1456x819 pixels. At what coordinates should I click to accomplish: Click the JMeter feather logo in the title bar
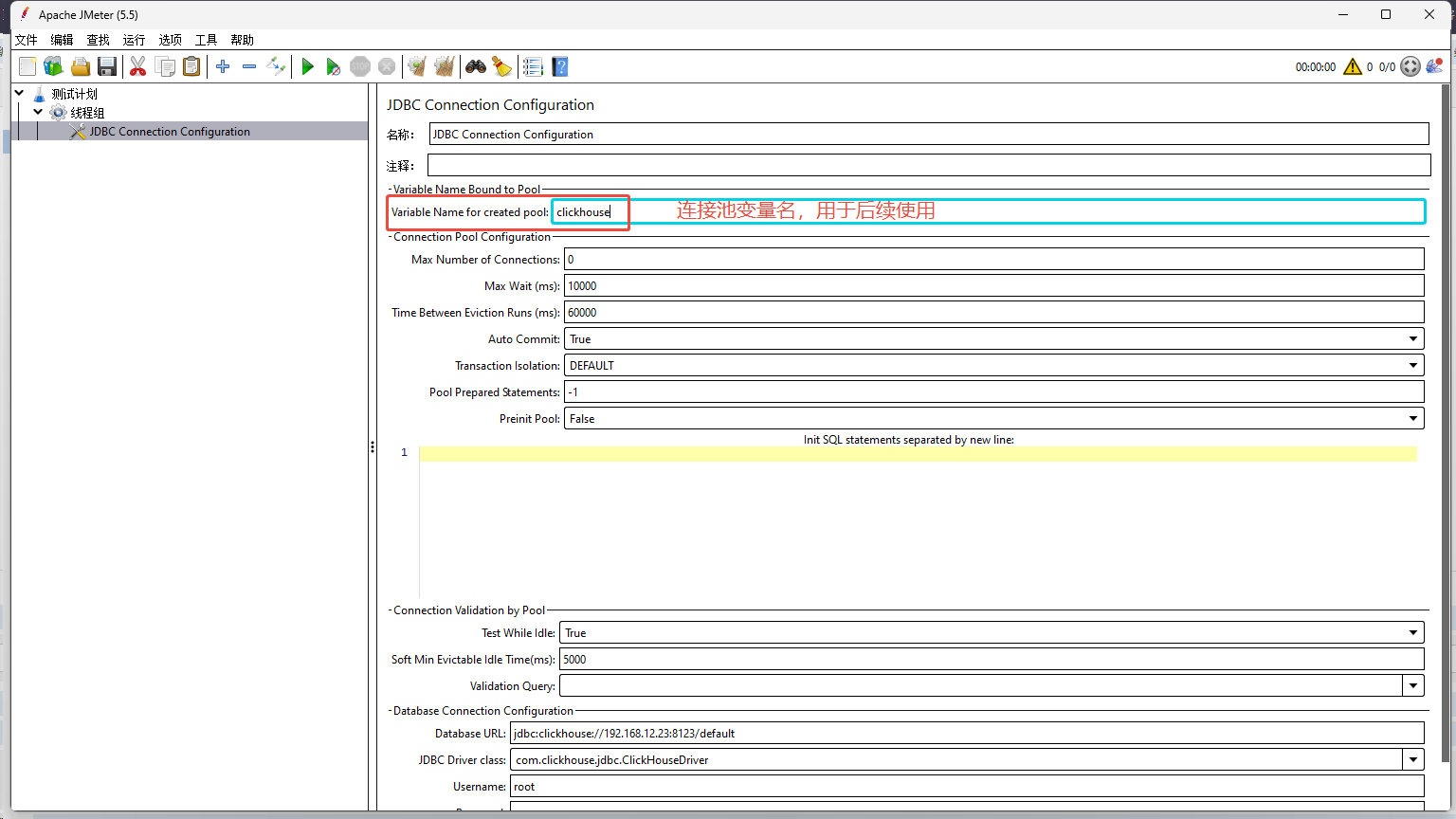click(x=25, y=14)
